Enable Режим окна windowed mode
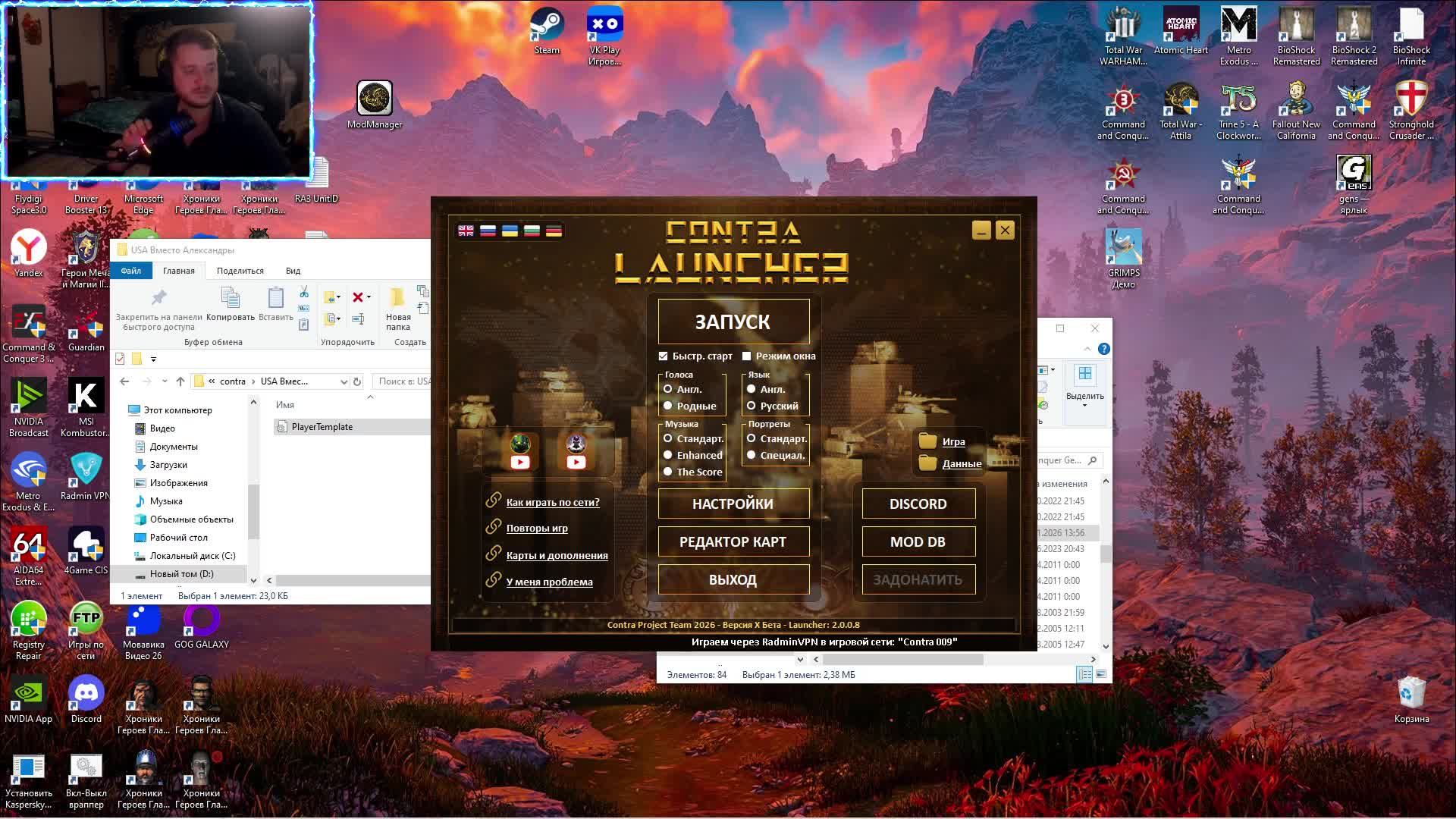The width and height of the screenshot is (1456, 819). (x=746, y=356)
